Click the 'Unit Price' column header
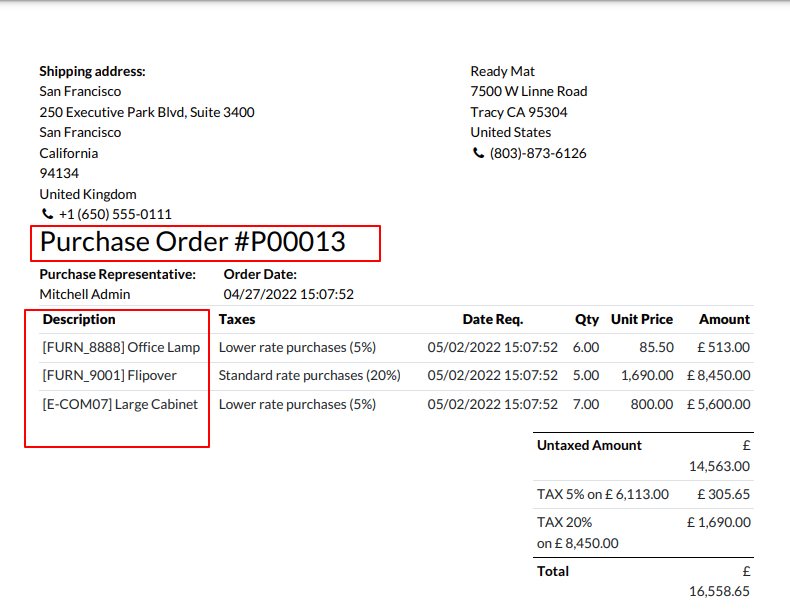This screenshot has width=790, height=612. click(642, 319)
